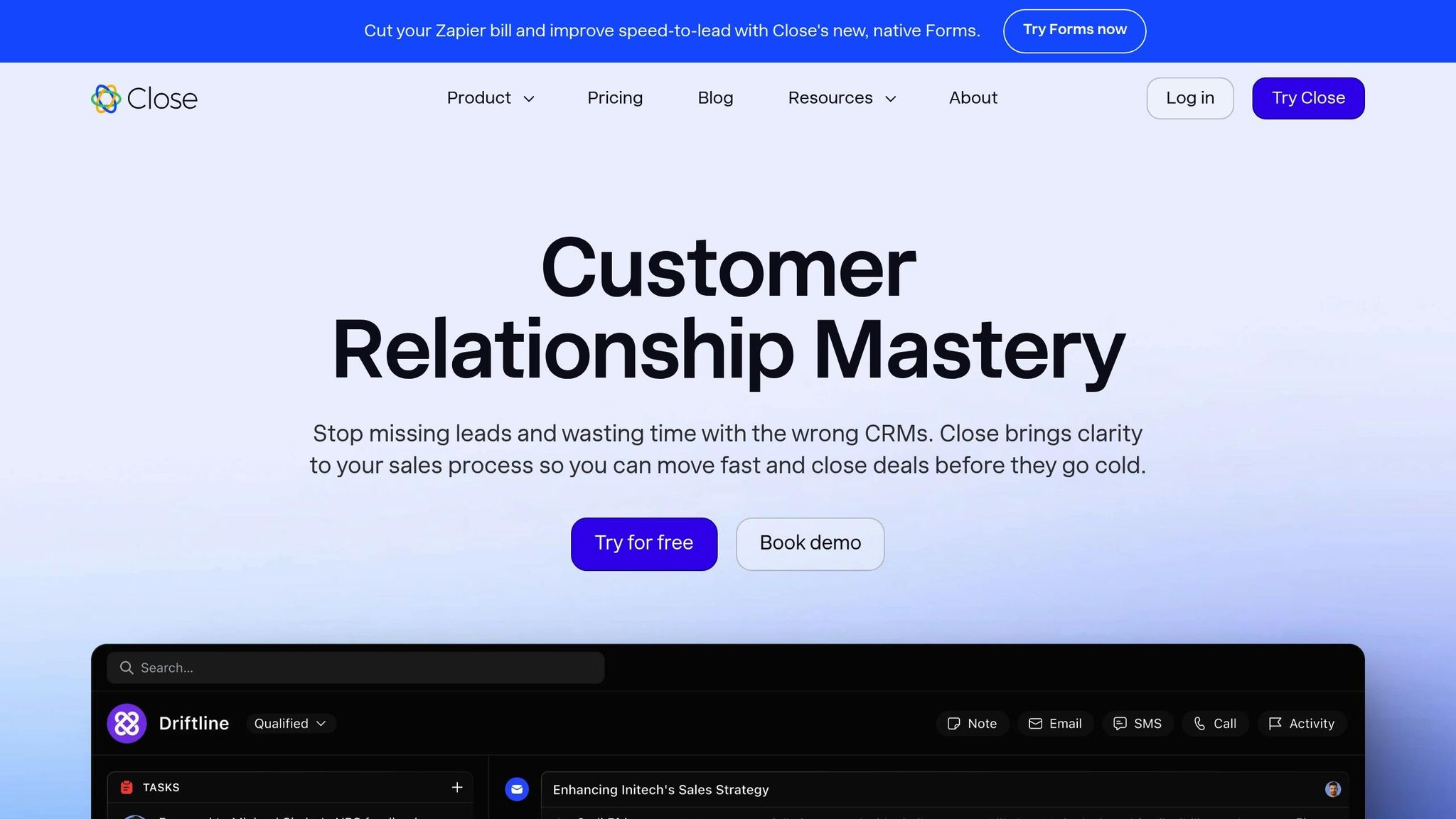This screenshot has width=1456, height=819.
Task: Click the Book demo button
Action: click(810, 544)
